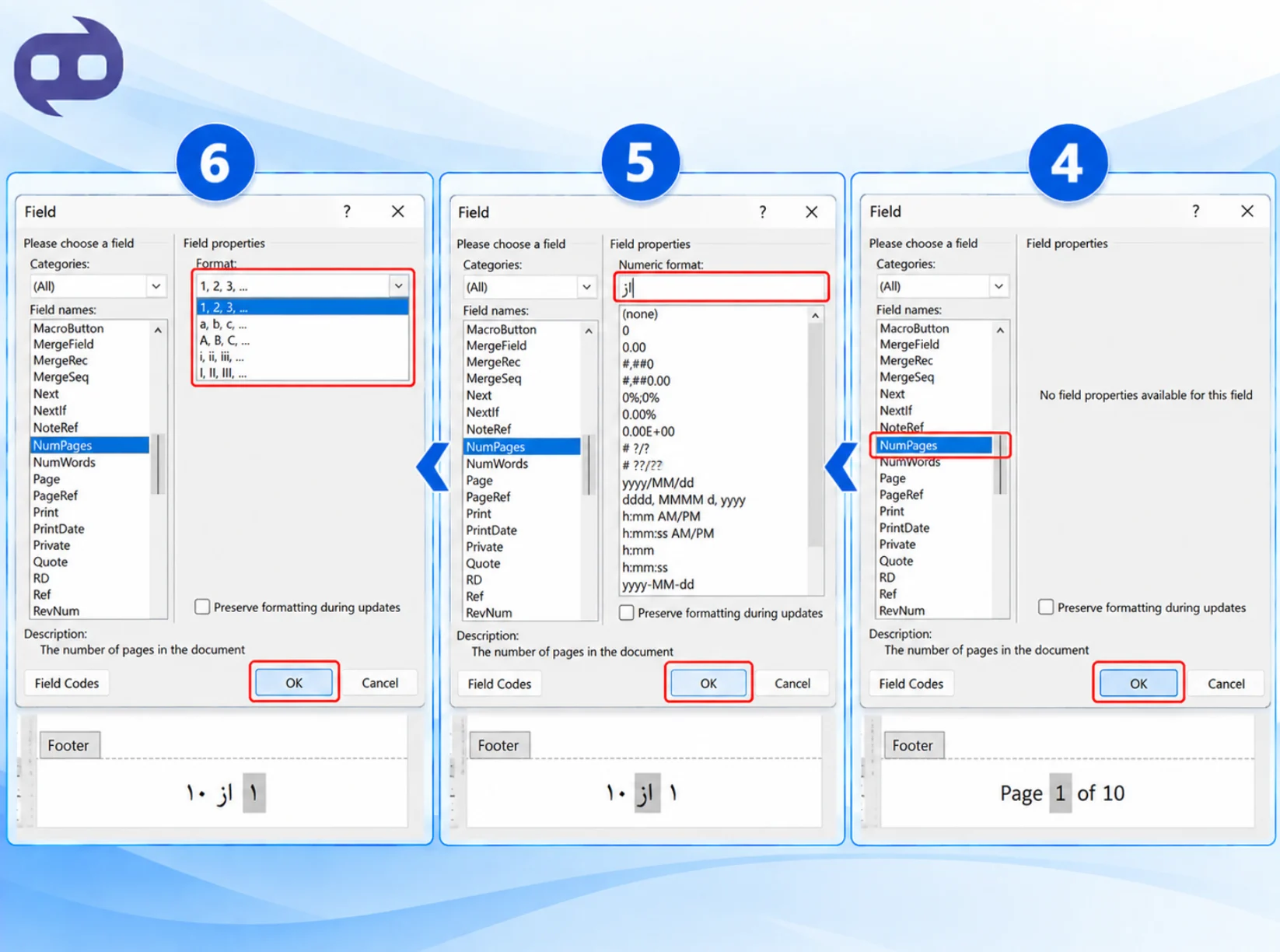Click the 'Page 1 of 10' footer page number

(x=1060, y=793)
